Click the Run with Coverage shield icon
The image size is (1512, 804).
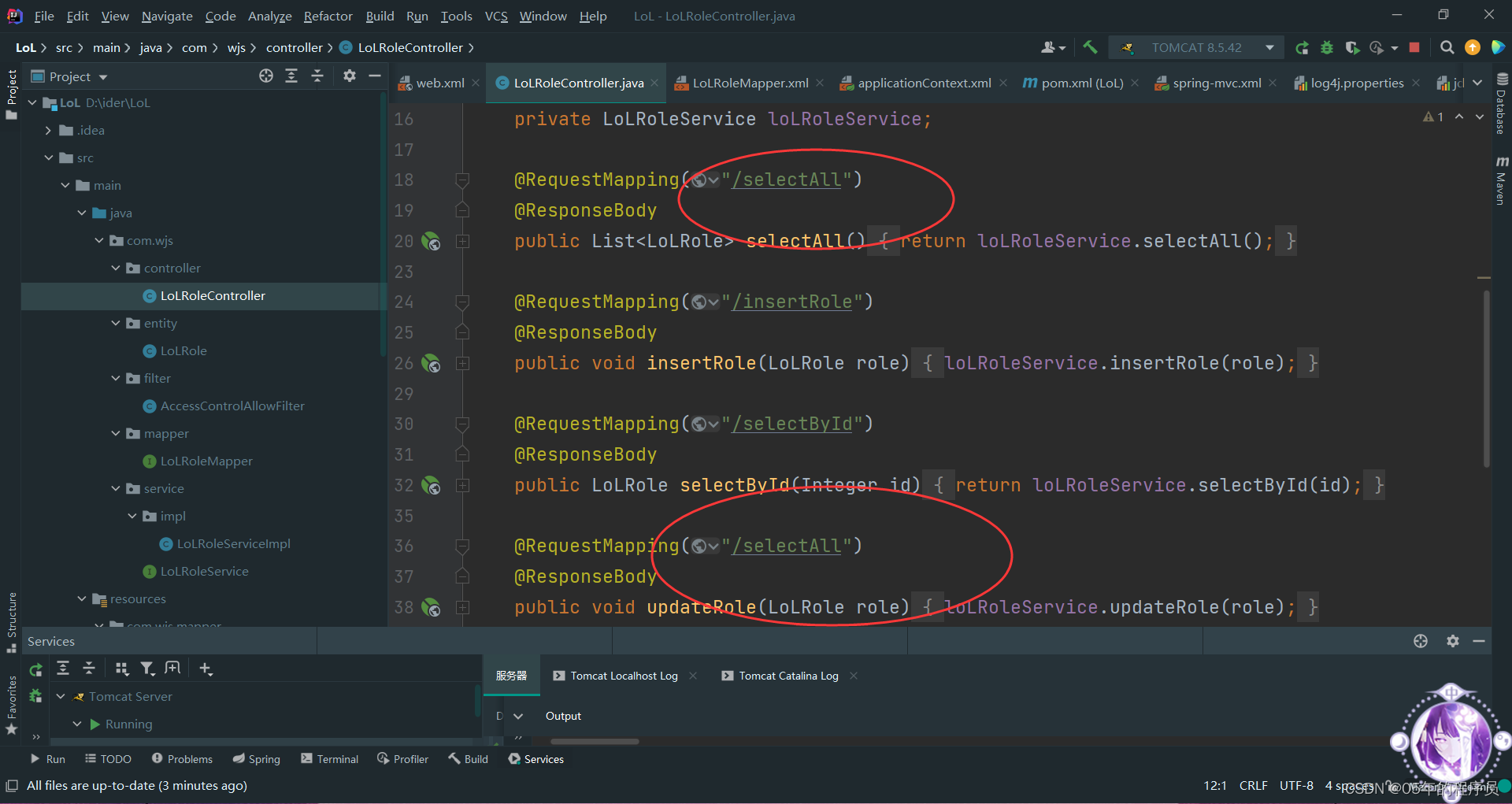1354,47
